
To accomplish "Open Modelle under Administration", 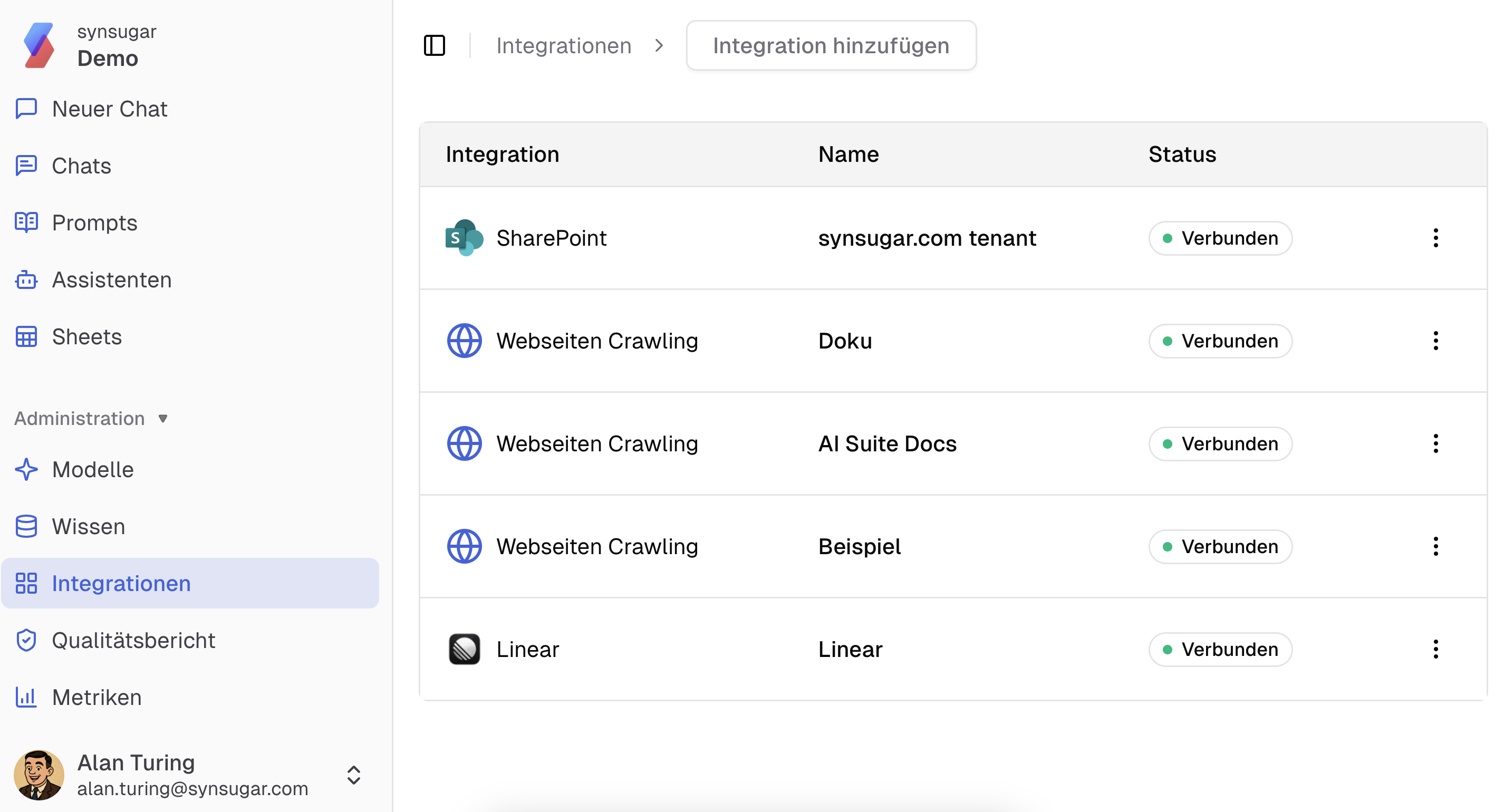I will (92, 469).
